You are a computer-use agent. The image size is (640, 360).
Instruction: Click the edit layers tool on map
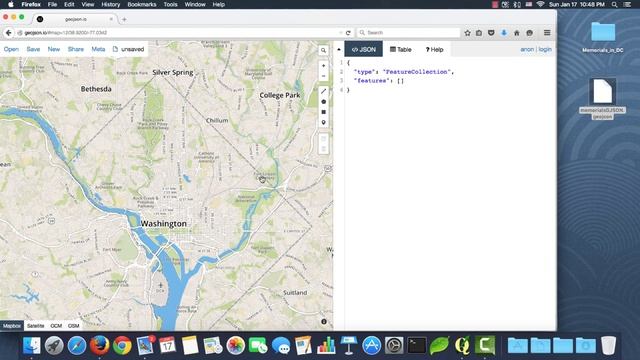323,139
